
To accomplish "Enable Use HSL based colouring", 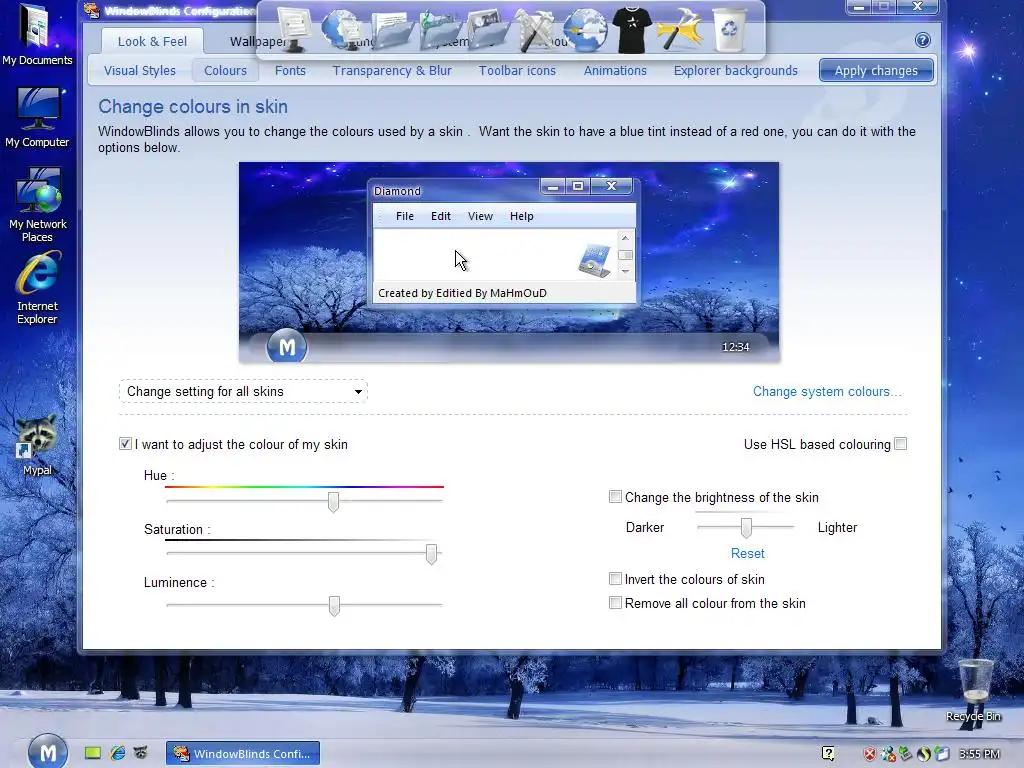I will (x=901, y=444).
